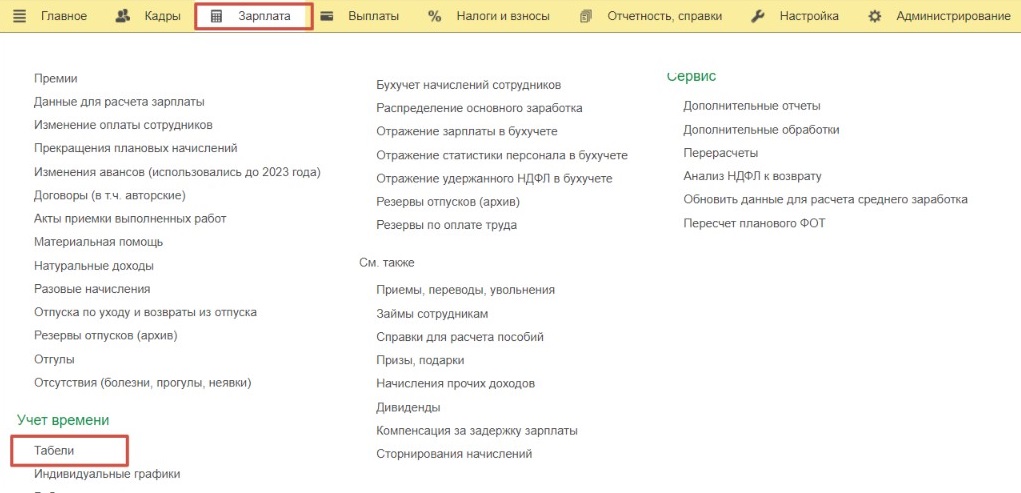The height and width of the screenshot is (493, 1021).
Task: Click the wrench icon for Настройка
Action: tap(758, 16)
